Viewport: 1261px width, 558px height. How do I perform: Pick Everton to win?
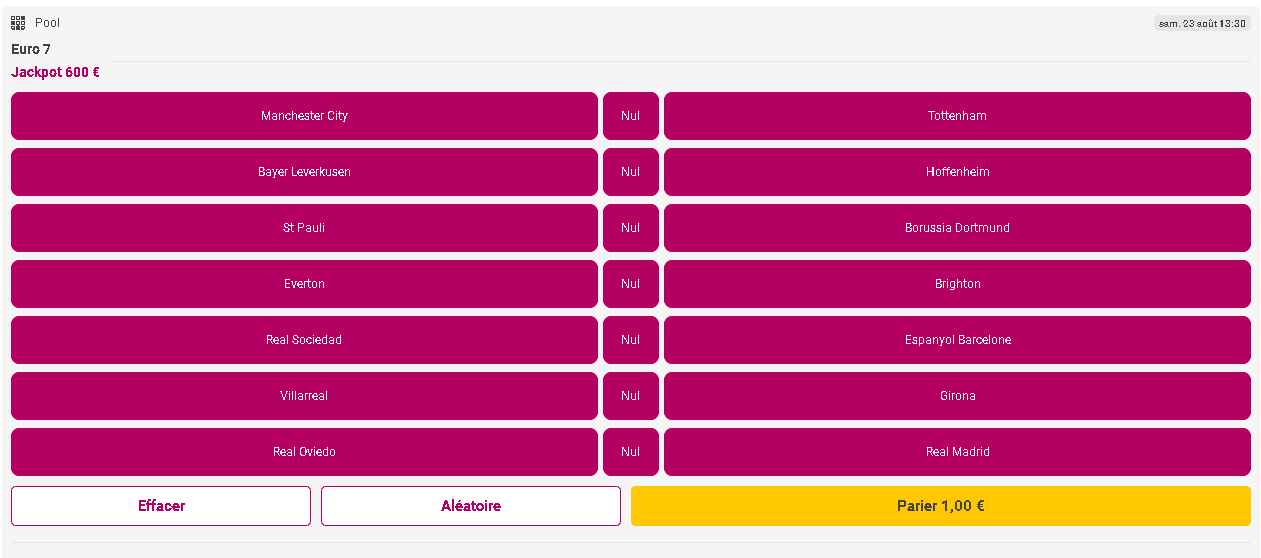click(304, 284)
